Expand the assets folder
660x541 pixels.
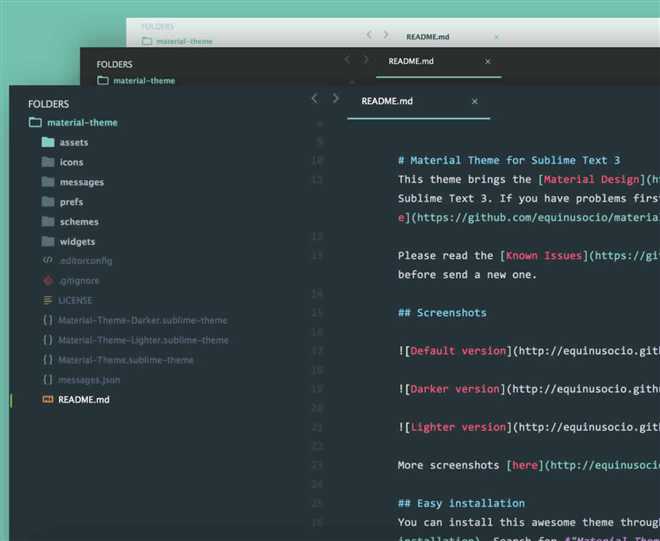(x=74, y=142)
